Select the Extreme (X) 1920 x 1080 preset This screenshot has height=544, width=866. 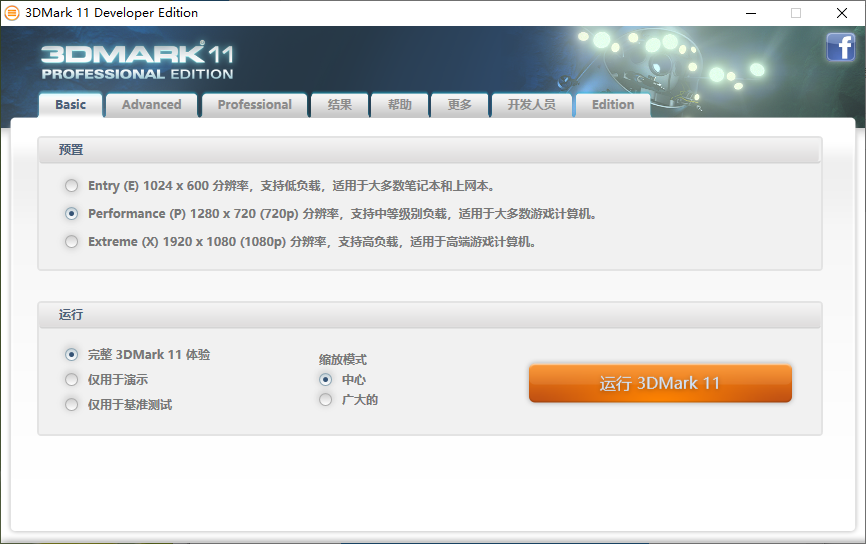pyautogui.click(x=71, y=242)
